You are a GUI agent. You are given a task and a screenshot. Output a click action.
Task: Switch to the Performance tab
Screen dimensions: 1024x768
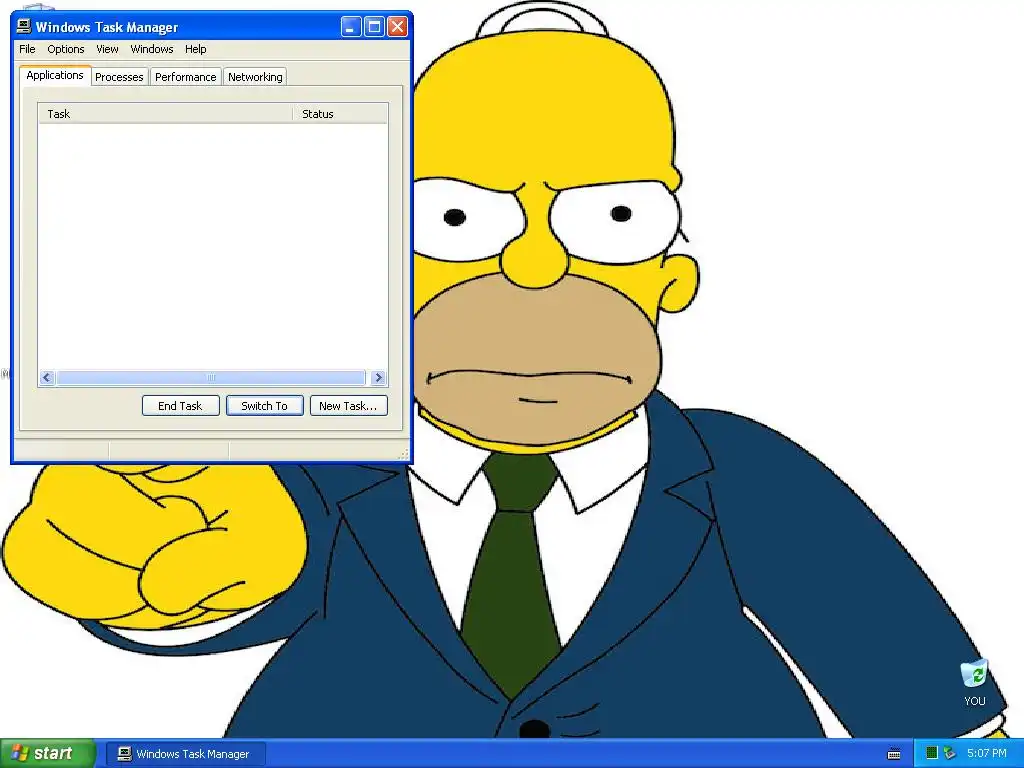coord(185,77)
